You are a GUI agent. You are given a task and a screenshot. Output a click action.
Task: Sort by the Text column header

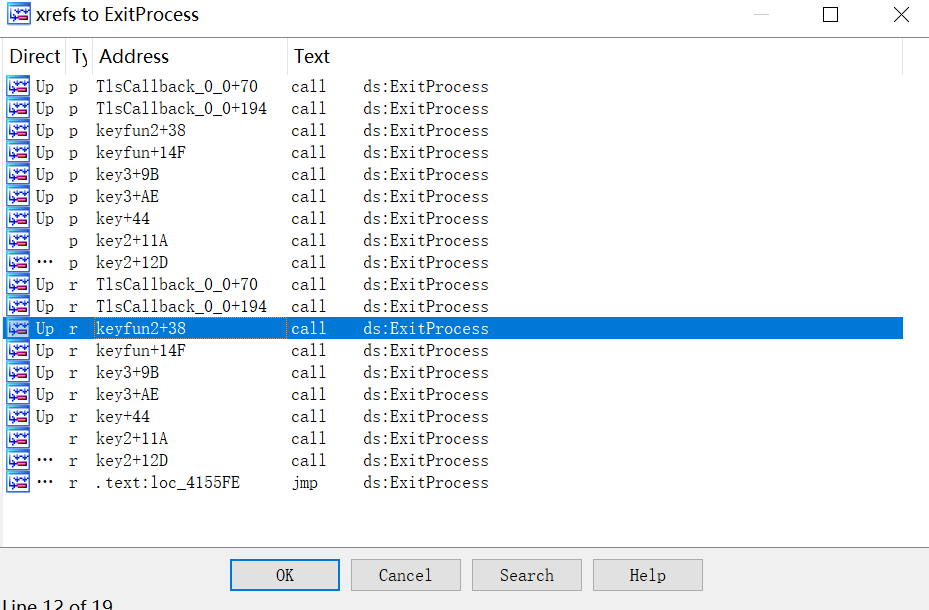pyautogui.click(x=595, y=56)
